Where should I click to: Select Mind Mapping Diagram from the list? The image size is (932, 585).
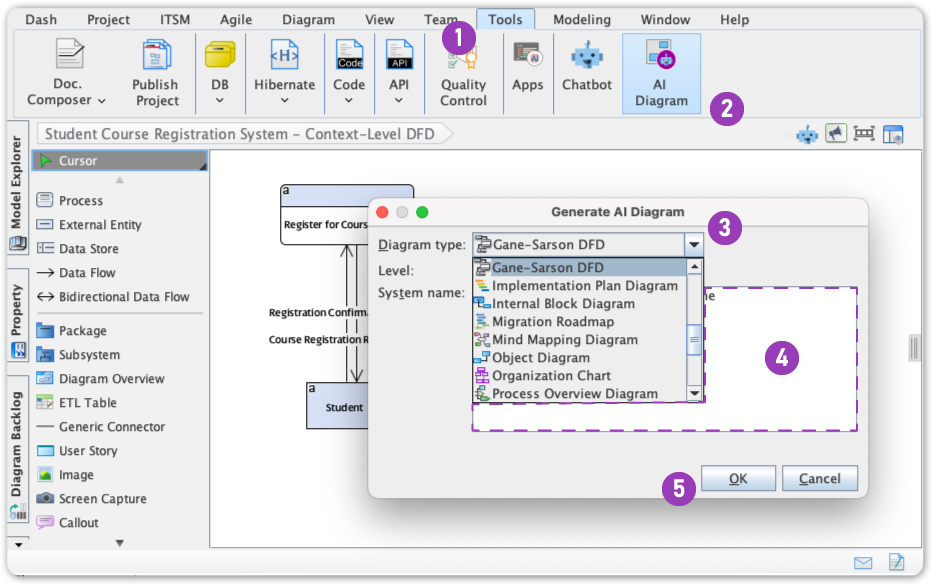564,339
